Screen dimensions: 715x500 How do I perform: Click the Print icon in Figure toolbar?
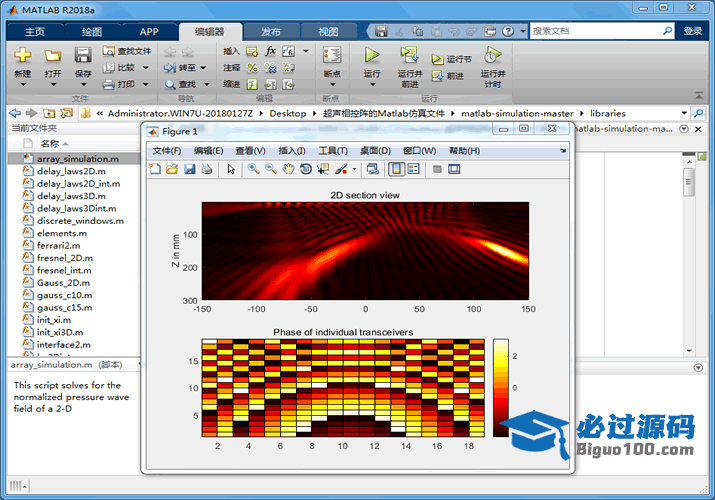point(206,169)
